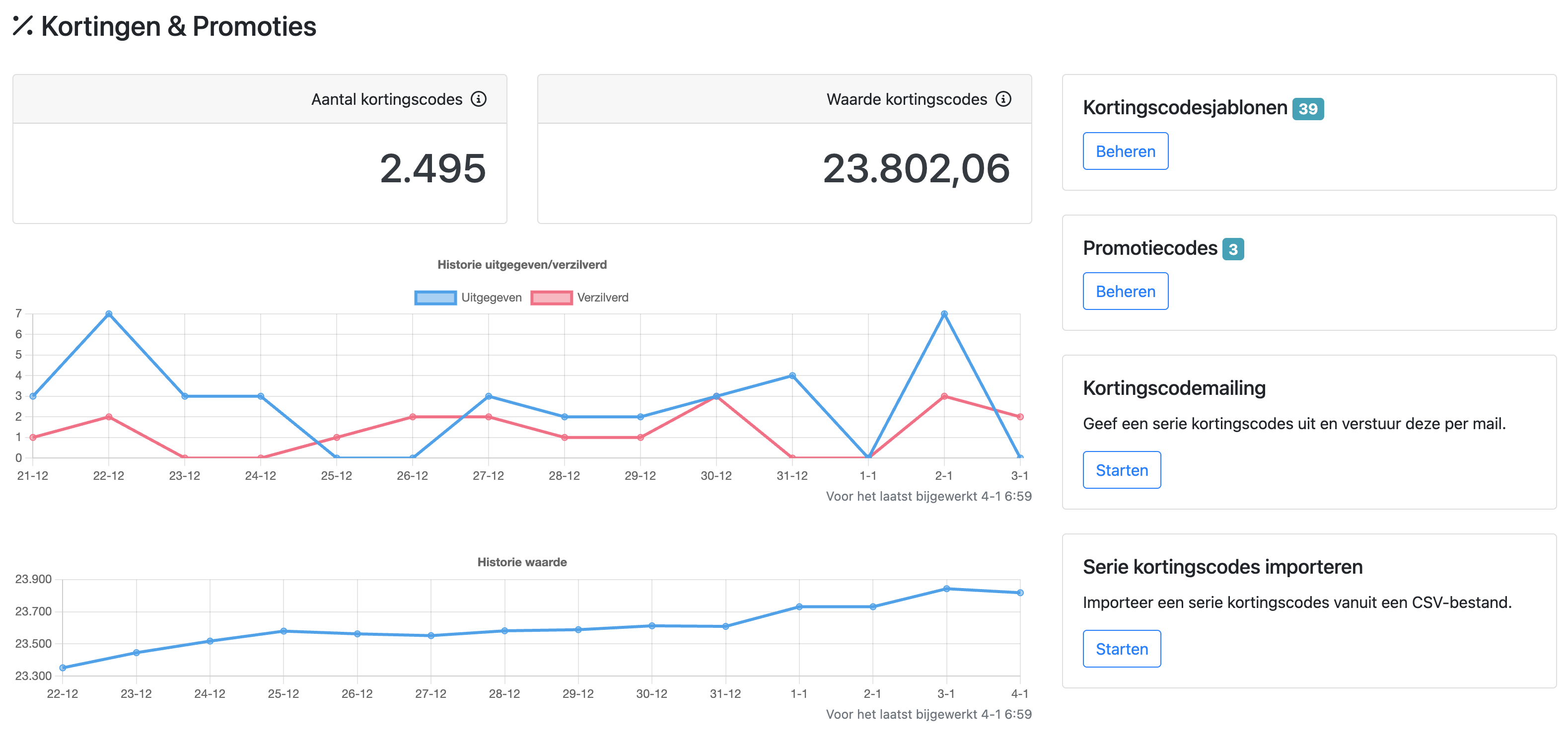Open Beheren for Promotiecodes
The image size is (1568, 754).
pos(1125,291)
